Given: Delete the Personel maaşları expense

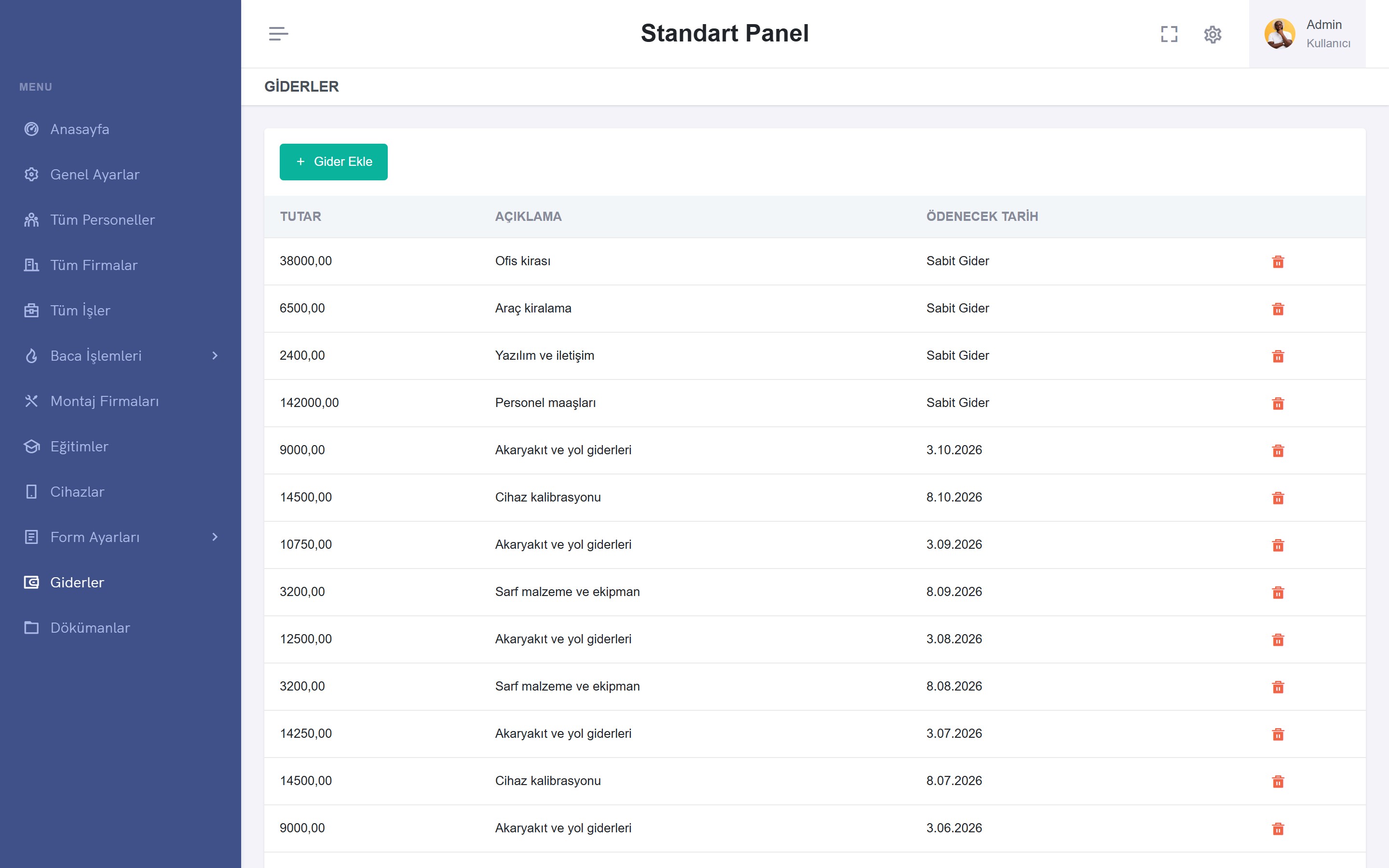Looking at the screenshot, I should [1278, 404].
